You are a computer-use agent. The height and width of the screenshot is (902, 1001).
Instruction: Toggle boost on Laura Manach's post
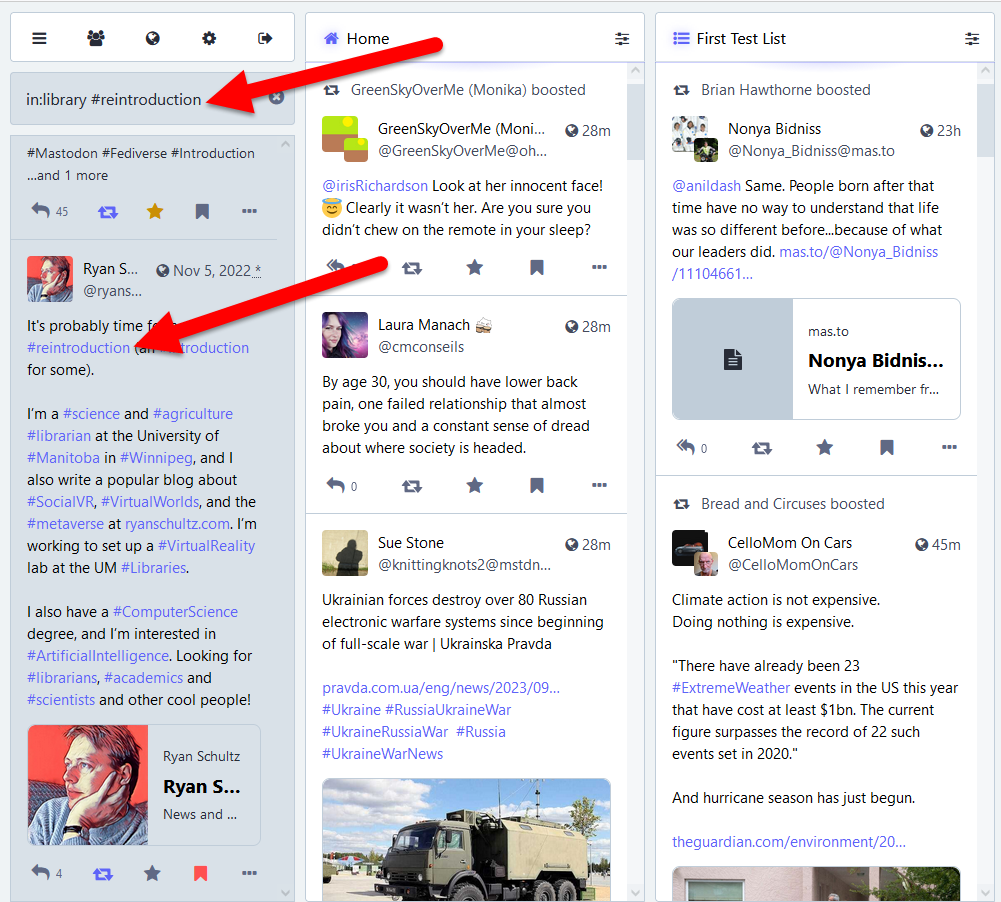(411, 486)
